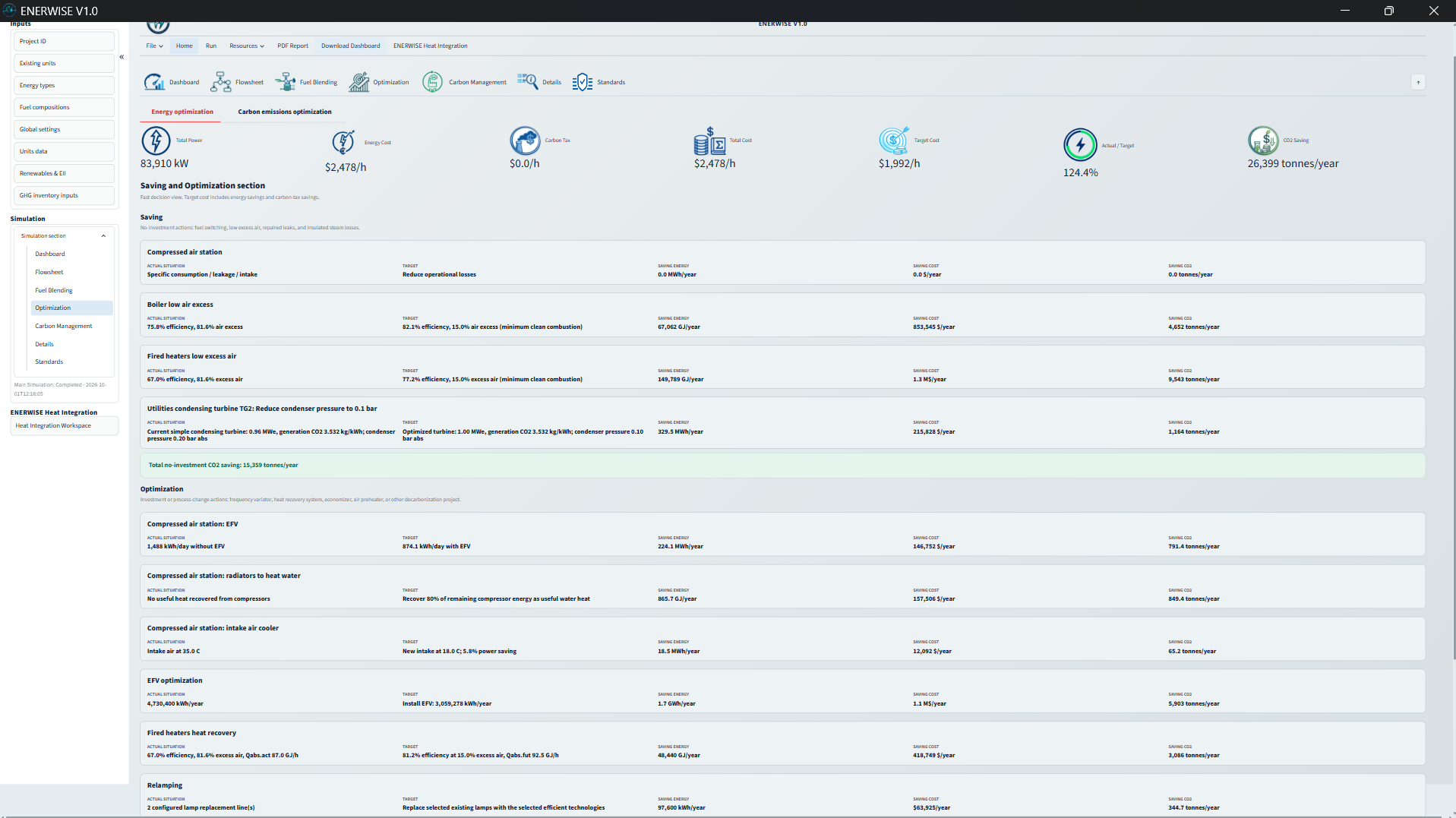Click the PDF Report button
Image resolution: width=1456 pixels, height=818 pixels.
[292, 46]
